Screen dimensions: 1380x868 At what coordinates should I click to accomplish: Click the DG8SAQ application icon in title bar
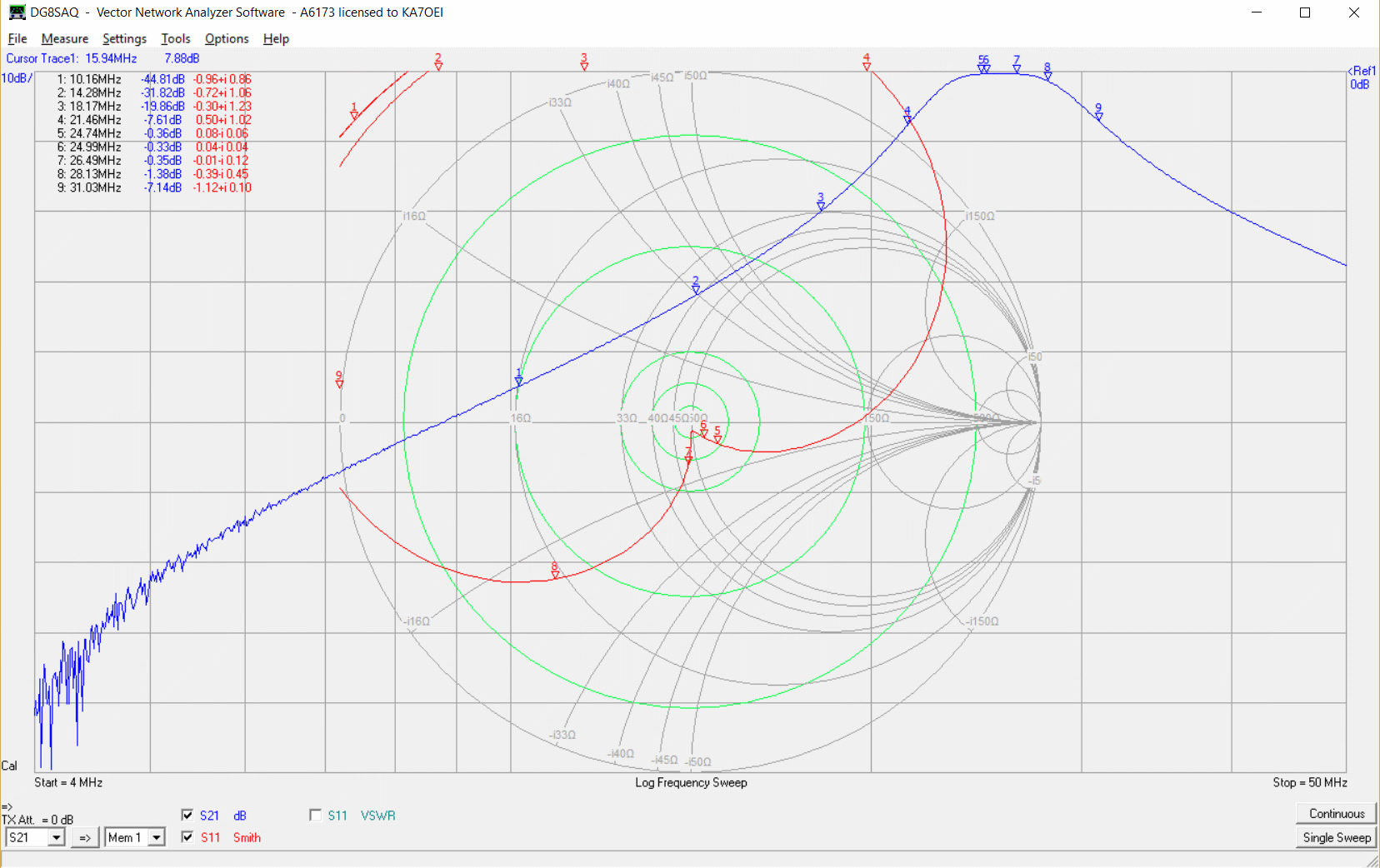(x=17, y=12)
